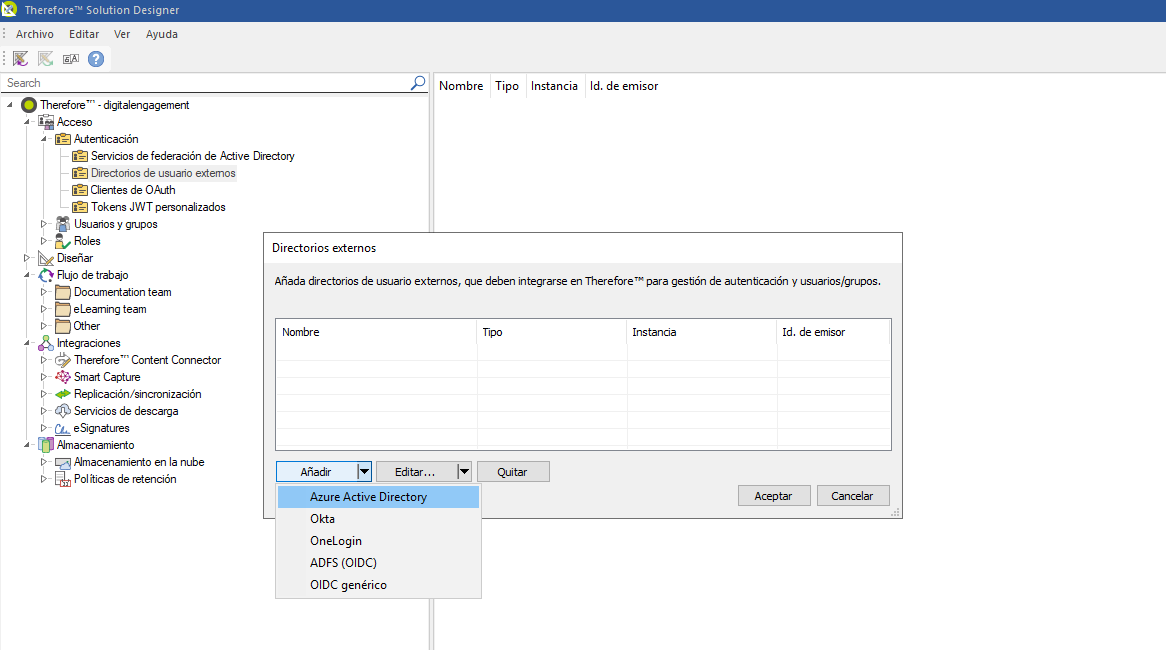Screen dimensions: 1166x650
Task: Click the Quitar button
Action: [x=513, y=472]
